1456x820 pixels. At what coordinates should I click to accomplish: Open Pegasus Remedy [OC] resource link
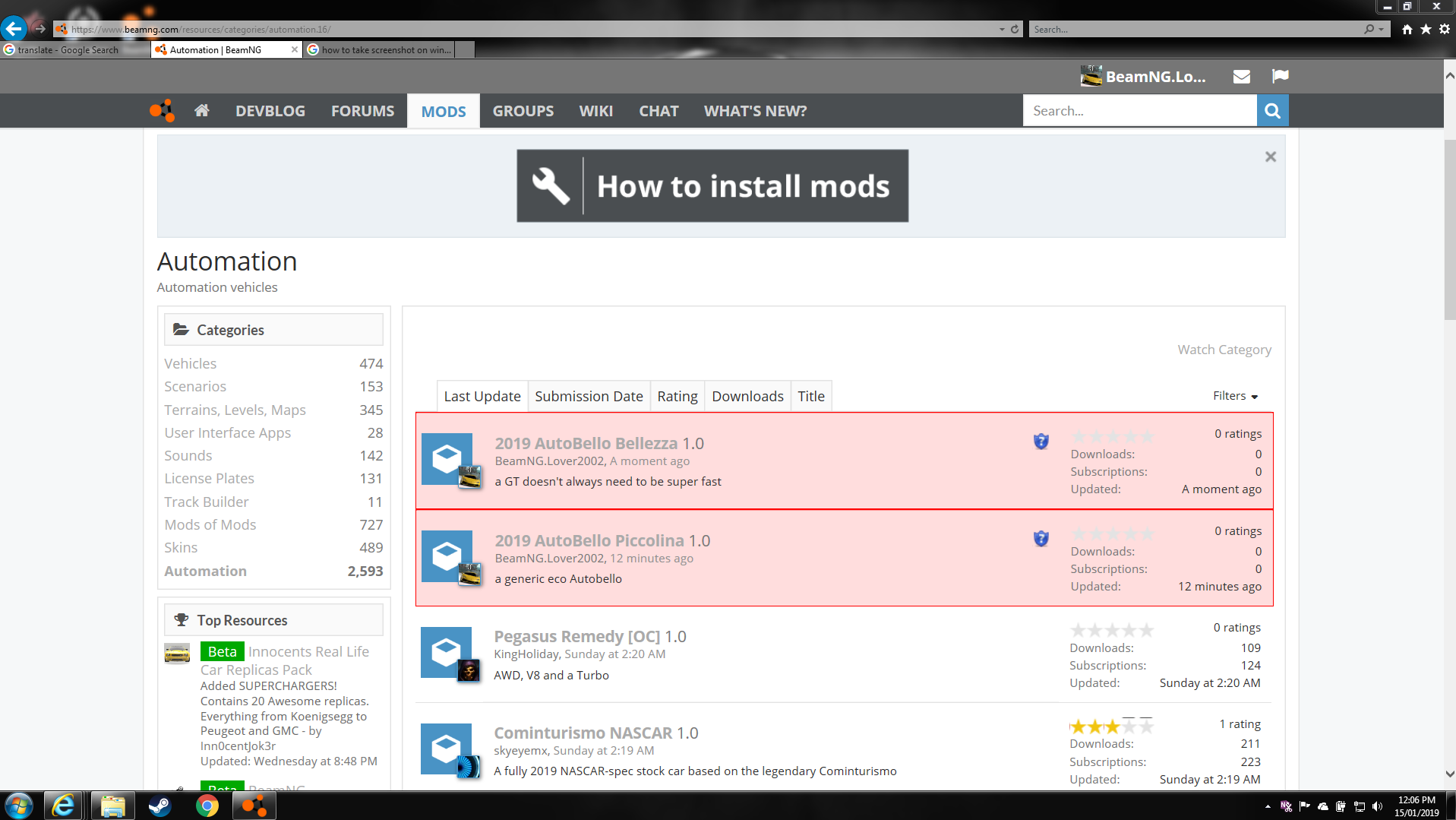coord(577,636)
